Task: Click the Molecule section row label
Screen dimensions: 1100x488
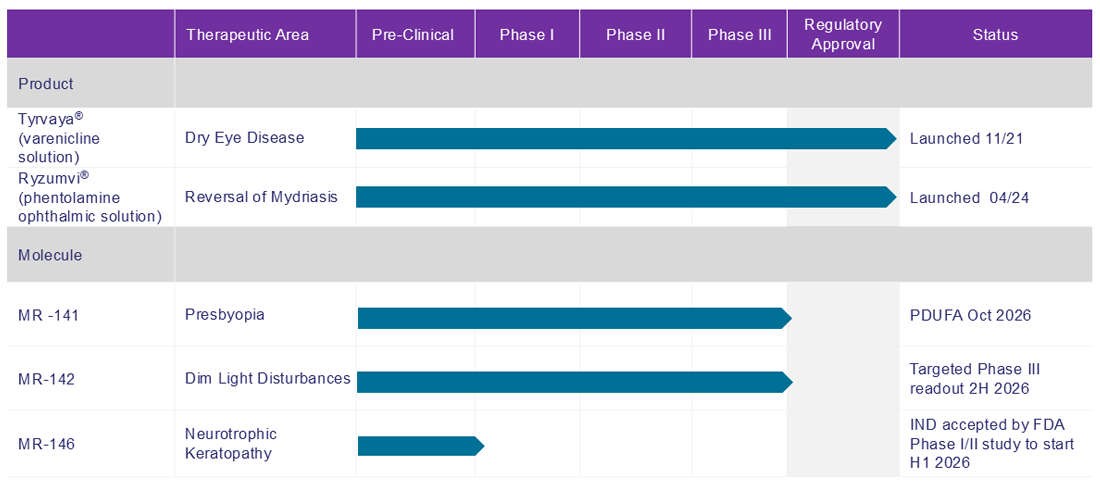Action: (50, 255)
